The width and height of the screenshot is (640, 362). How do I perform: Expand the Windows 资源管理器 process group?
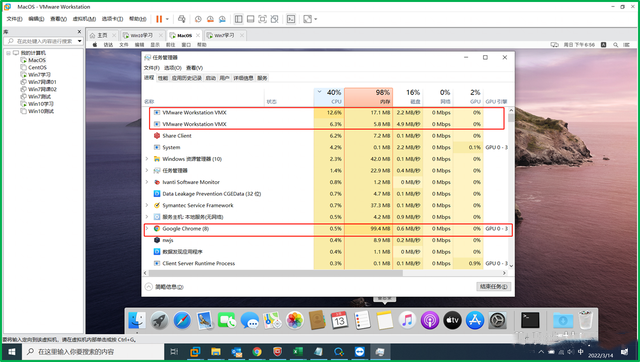click(x=147, y=159)
